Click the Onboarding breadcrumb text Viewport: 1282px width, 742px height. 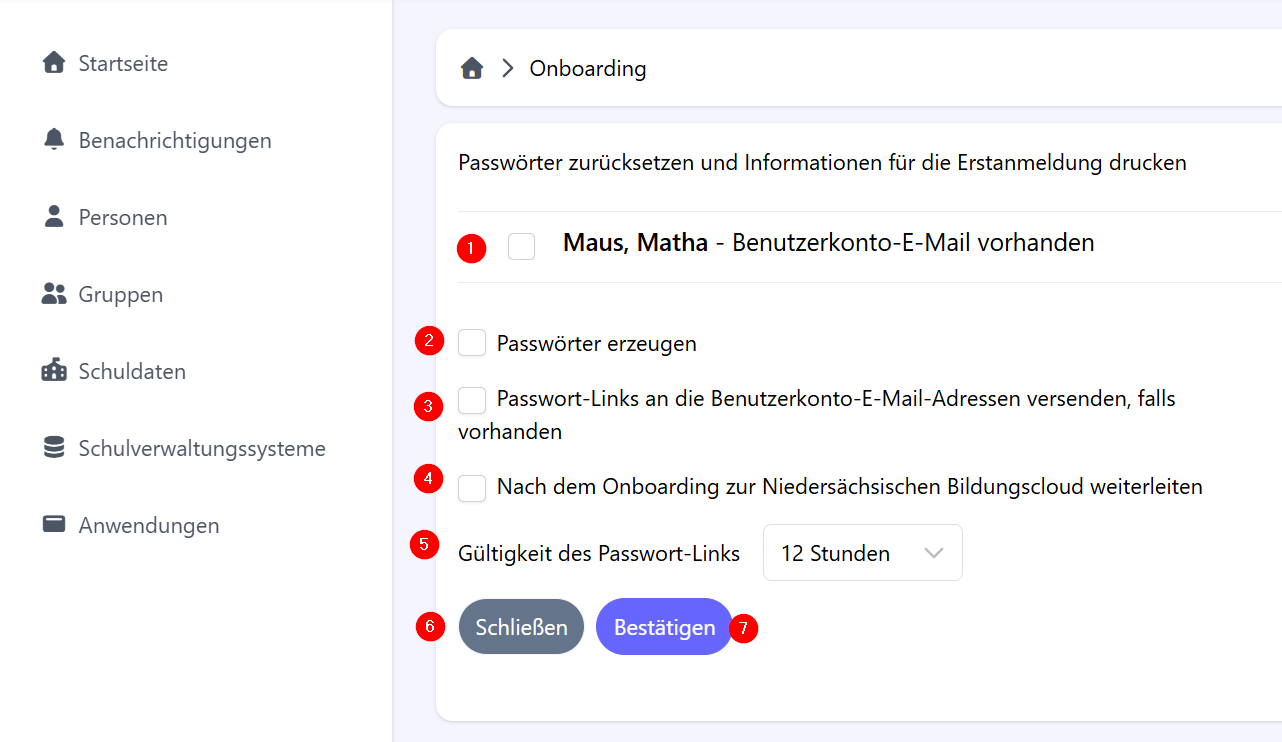[x=588, y=68]
